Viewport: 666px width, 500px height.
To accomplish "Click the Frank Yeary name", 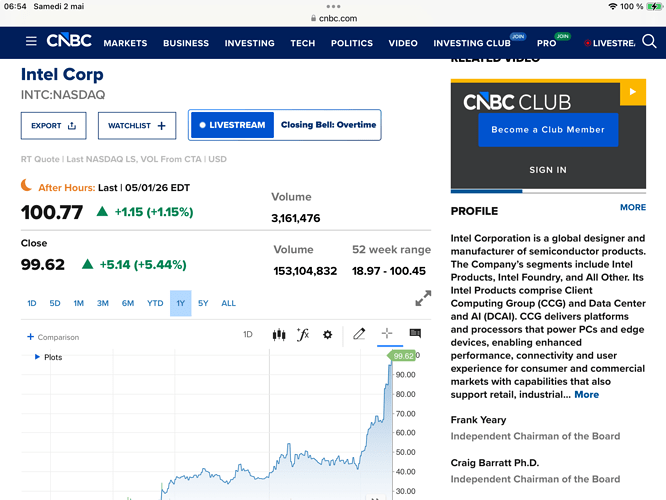I will (478, 420).
